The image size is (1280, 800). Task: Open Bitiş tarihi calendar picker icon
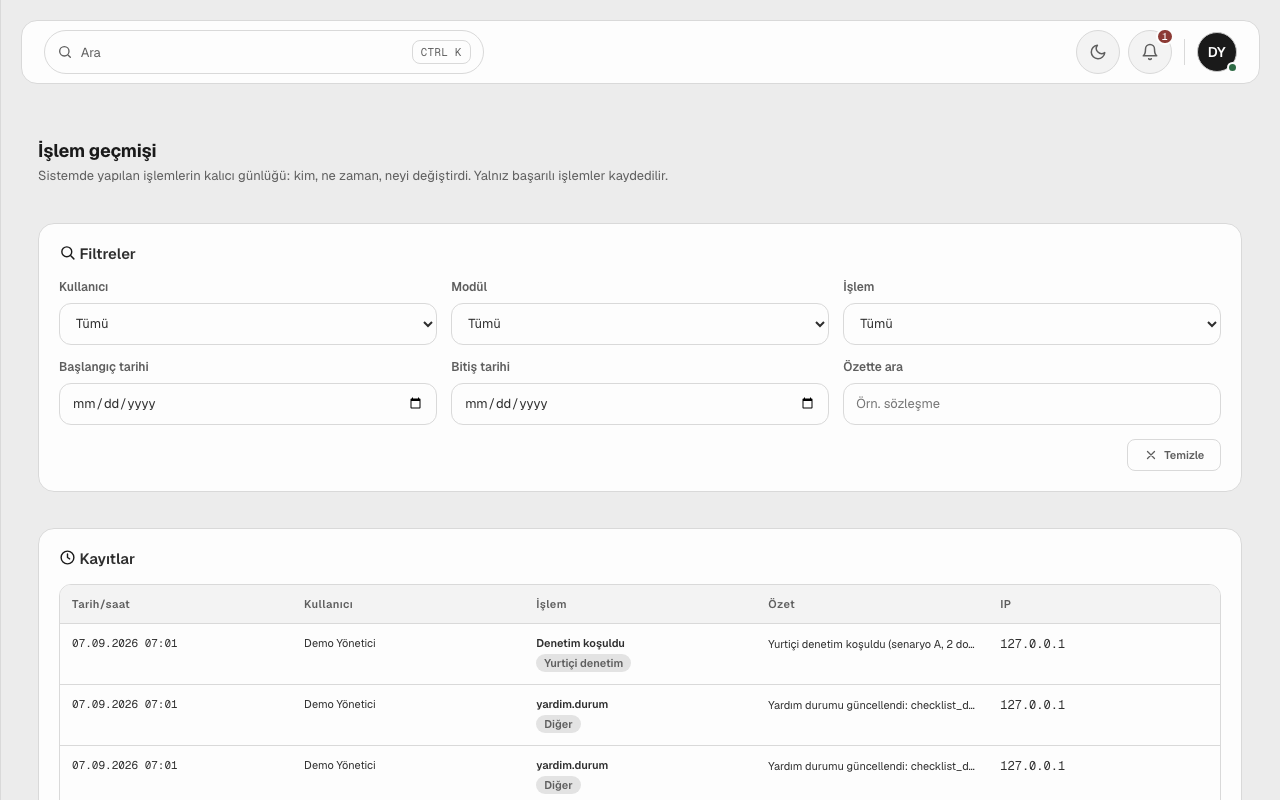(808, 404)
